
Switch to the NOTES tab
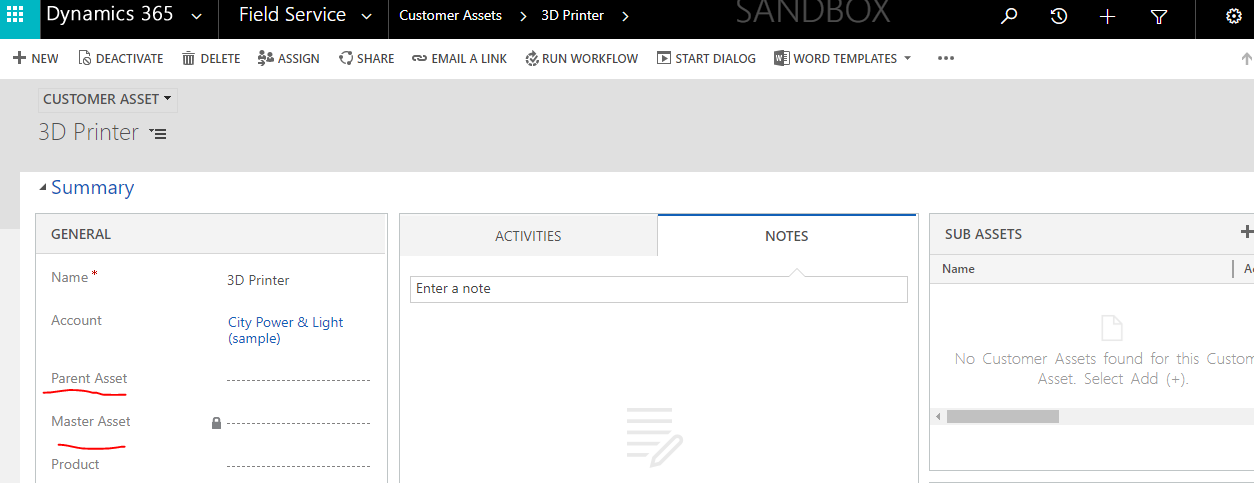click(787, 236)
